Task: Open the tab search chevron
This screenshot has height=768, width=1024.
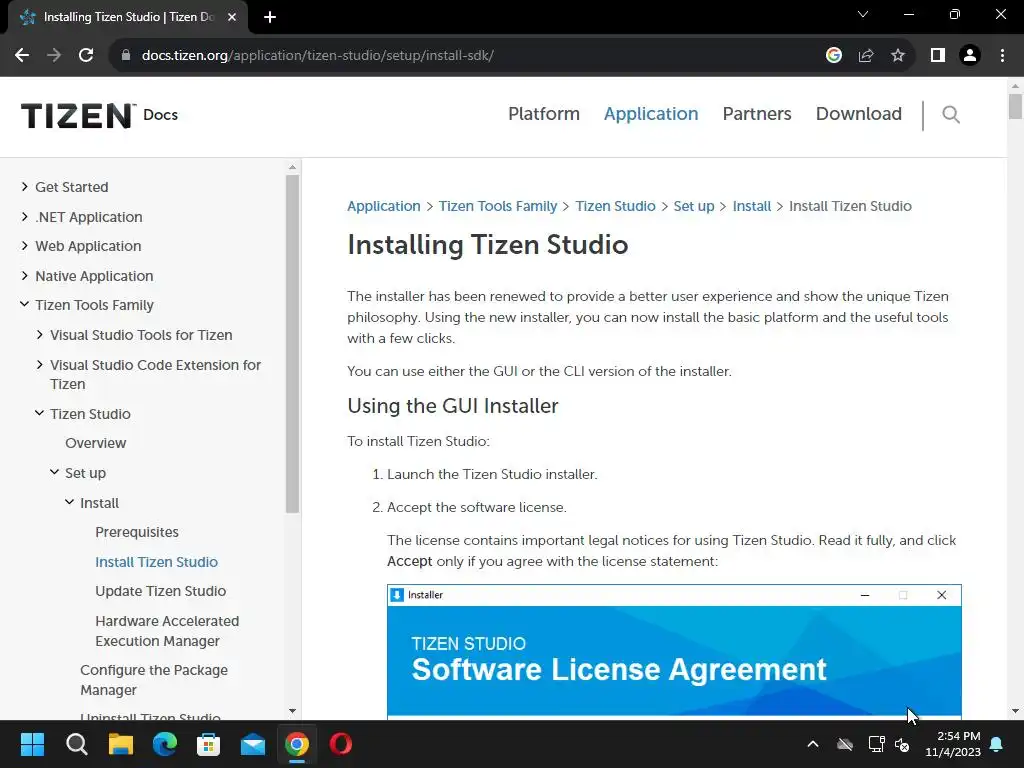Action: point(863,14)
